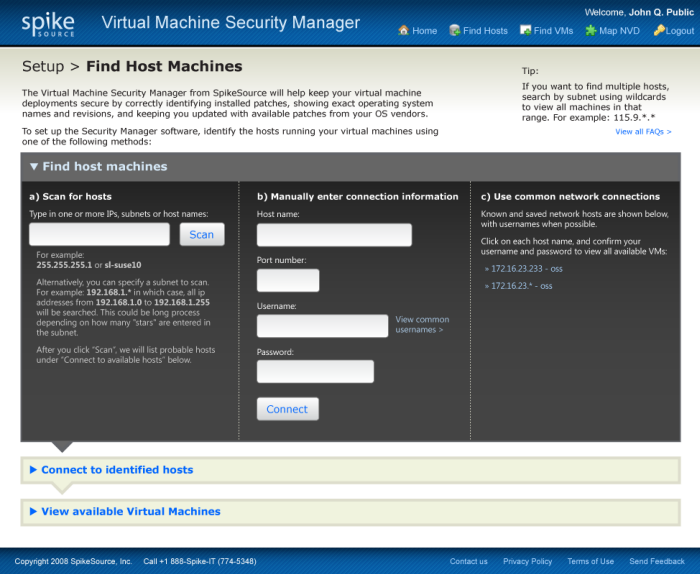The height and width of the screenshot is (574, 700).
Task: Click example text 255.255.255.1
Action: 64,265
